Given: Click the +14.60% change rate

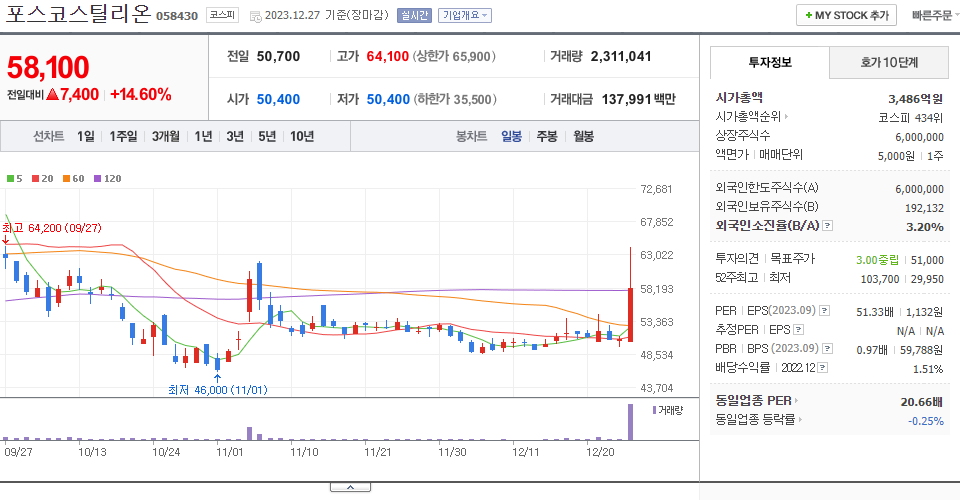Looking at the screenshot, I should click(140, 94).
